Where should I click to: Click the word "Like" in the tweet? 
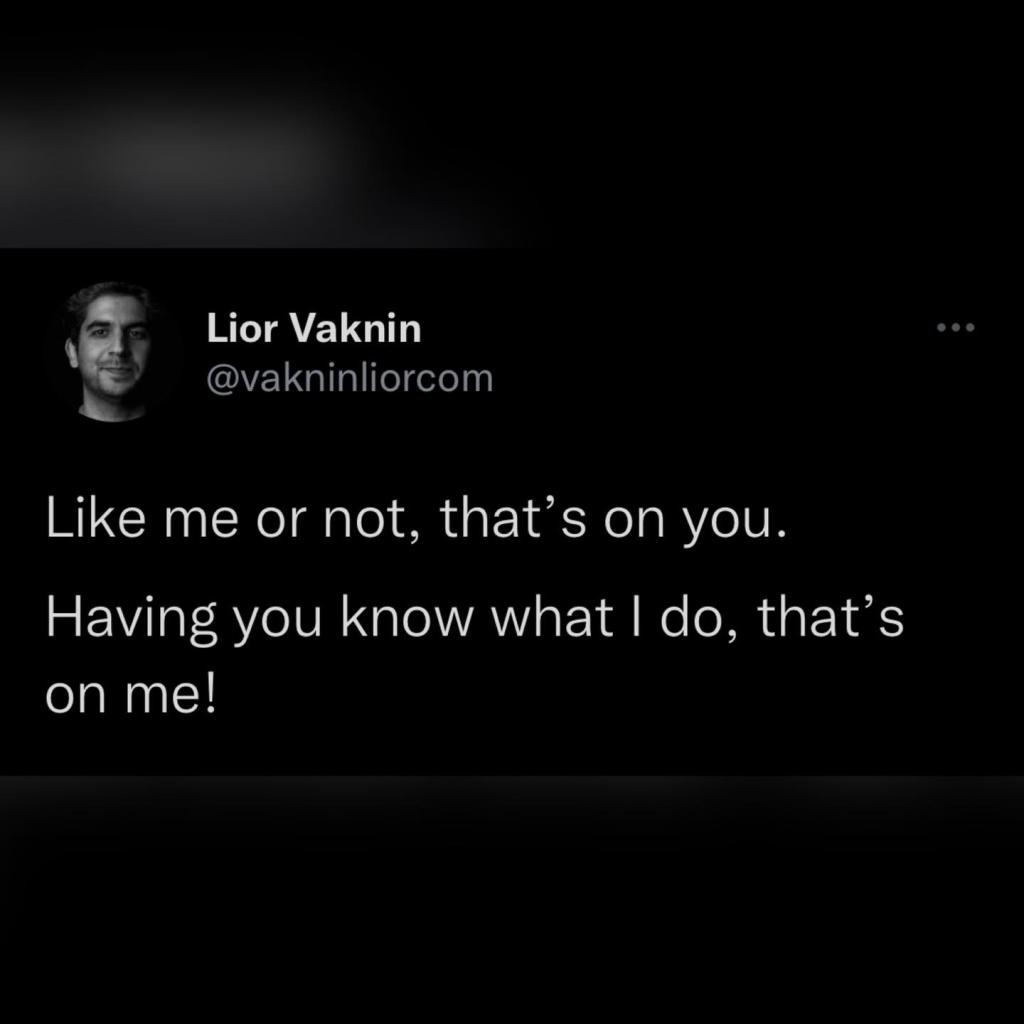95,518
